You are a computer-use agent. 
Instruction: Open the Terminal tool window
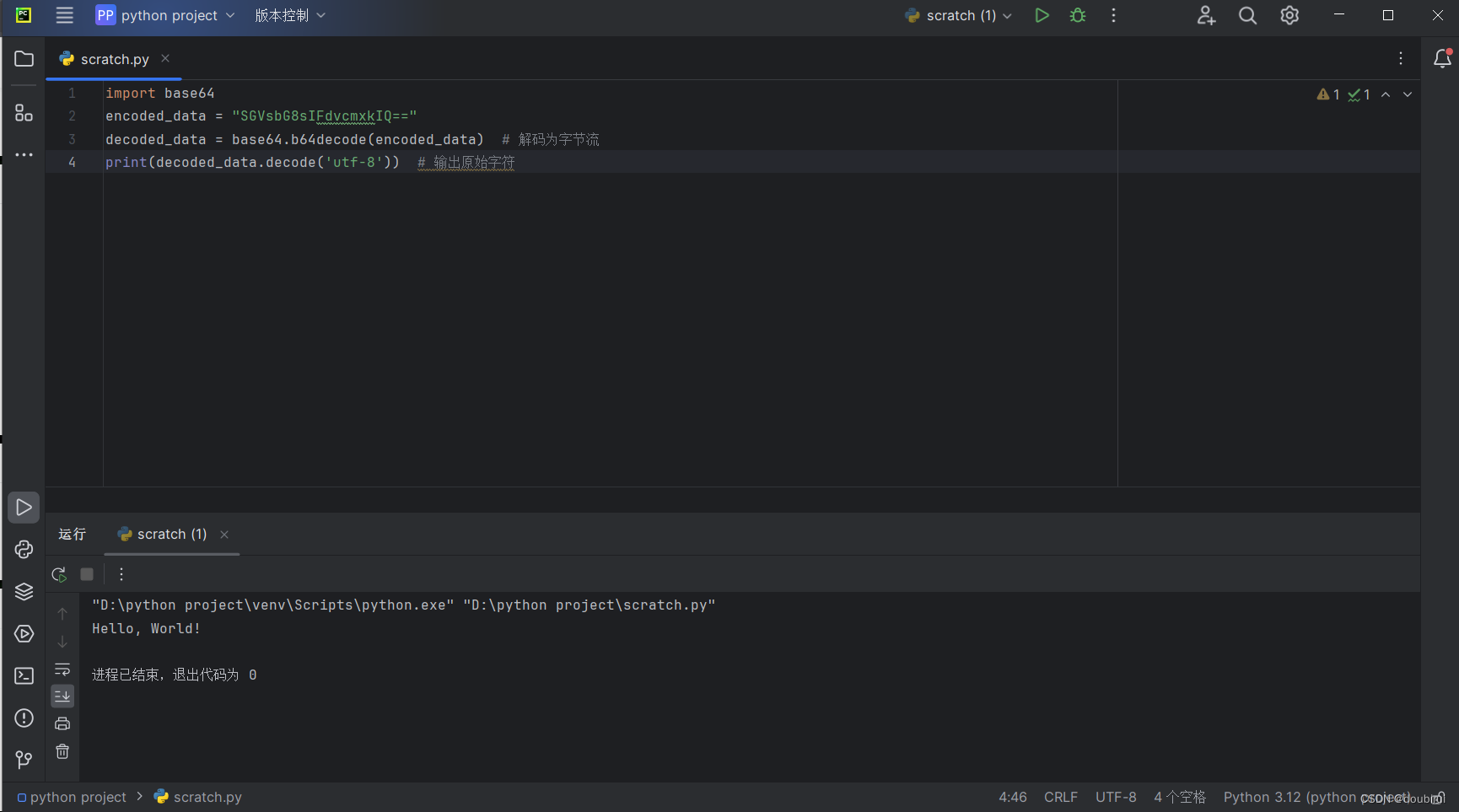[x=24, y=676]
